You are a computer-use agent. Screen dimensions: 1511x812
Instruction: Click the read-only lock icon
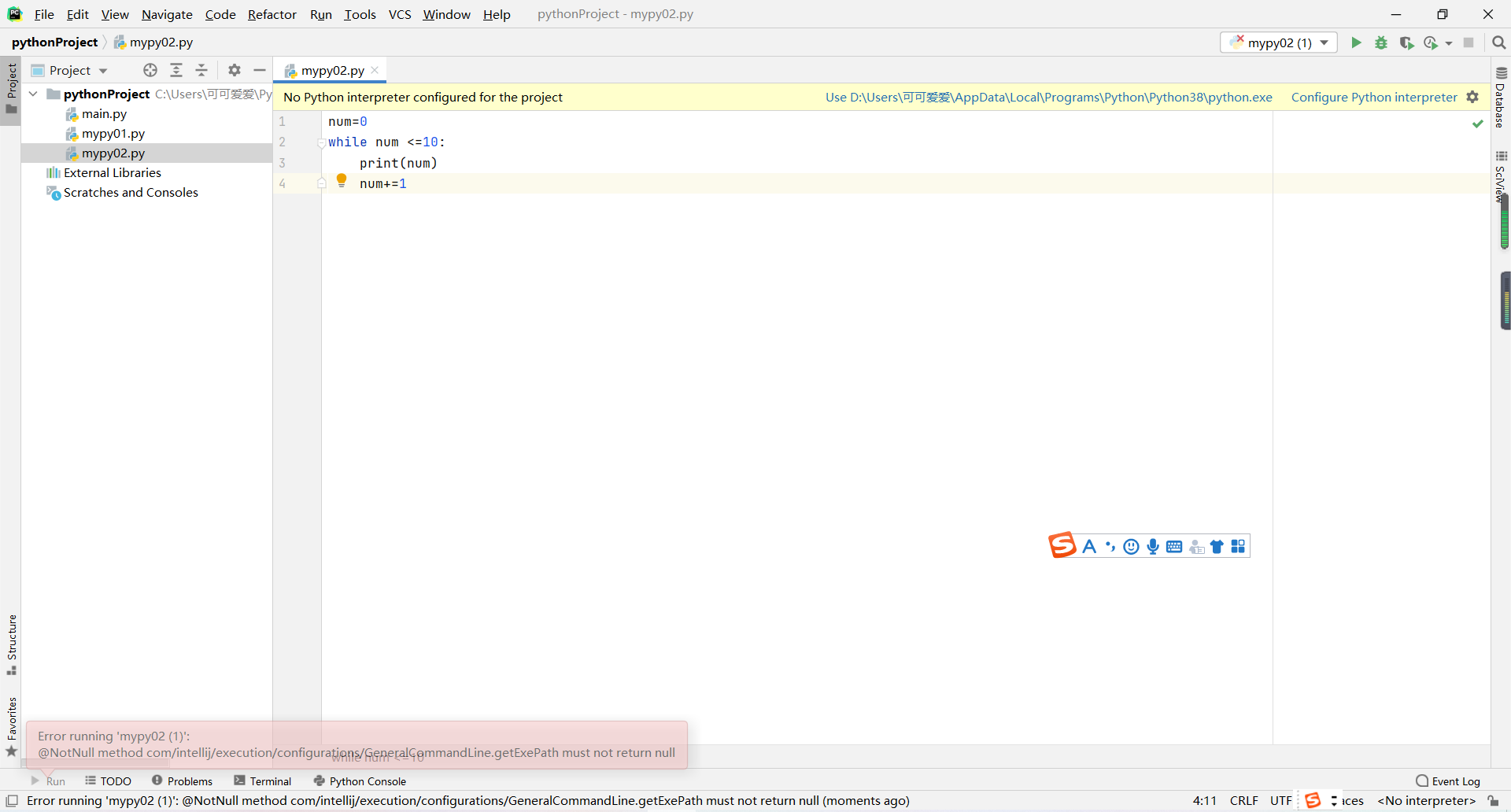1493,800
